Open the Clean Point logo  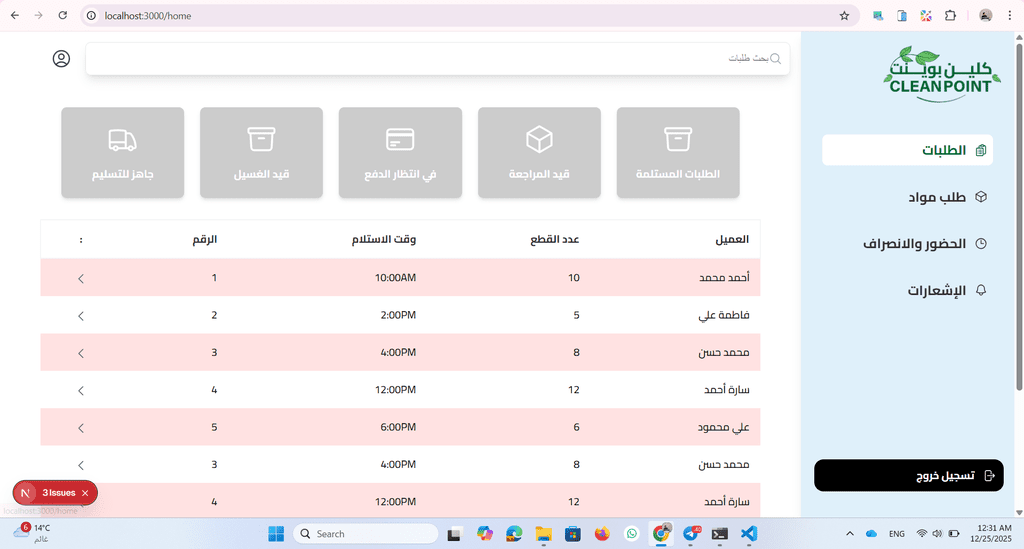[942, 72]
